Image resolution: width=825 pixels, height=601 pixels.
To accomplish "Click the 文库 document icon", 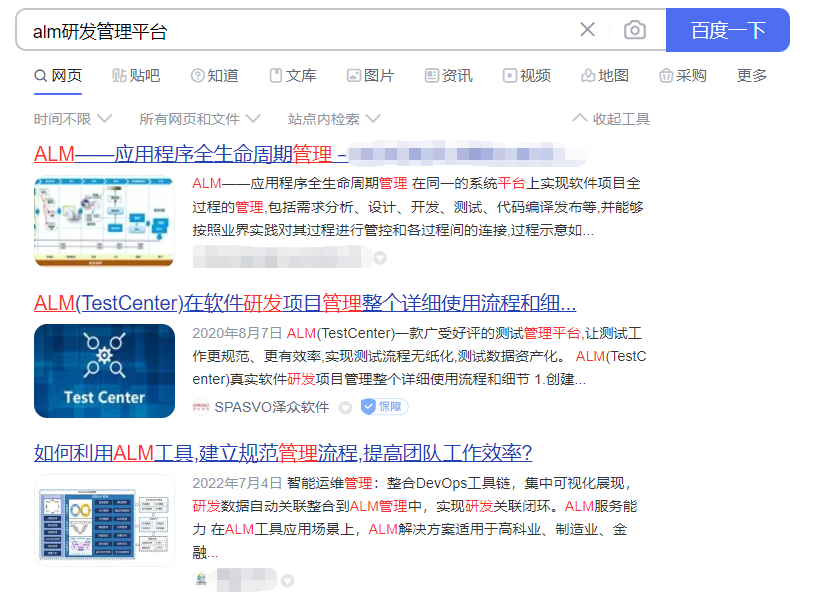I will point(275,76).
